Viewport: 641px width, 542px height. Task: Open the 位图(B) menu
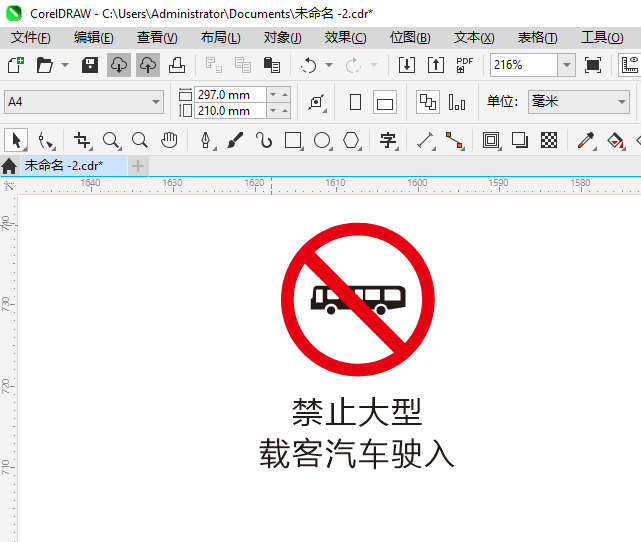point(410,38)
